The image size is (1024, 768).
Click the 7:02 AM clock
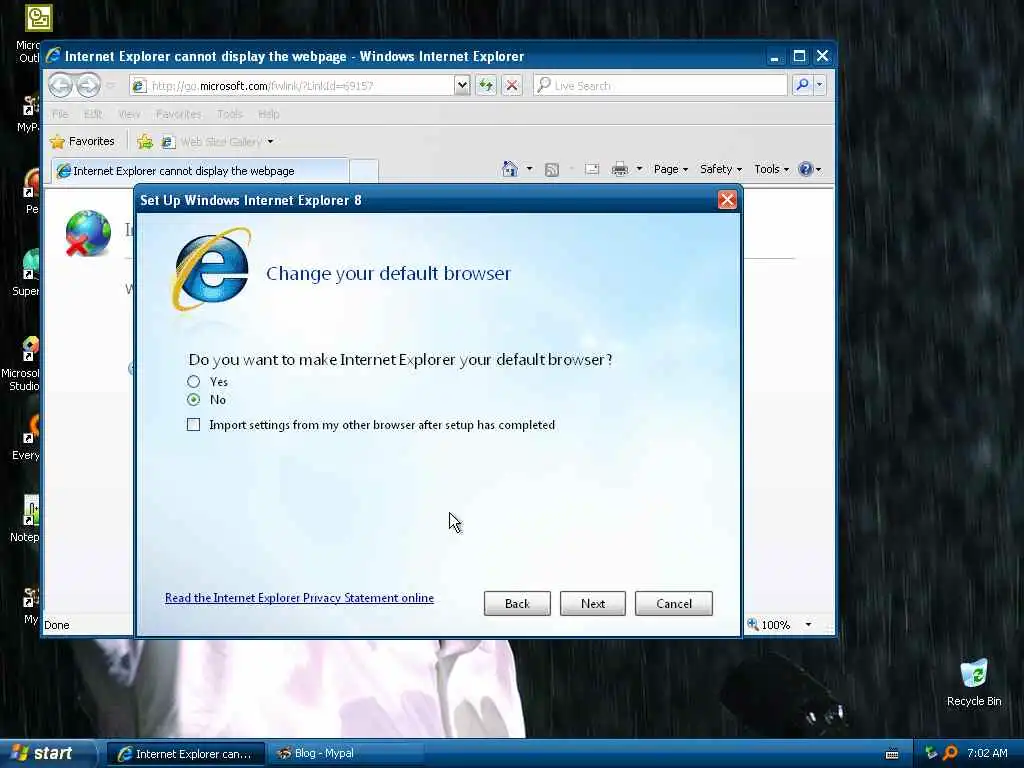[987, 754]
